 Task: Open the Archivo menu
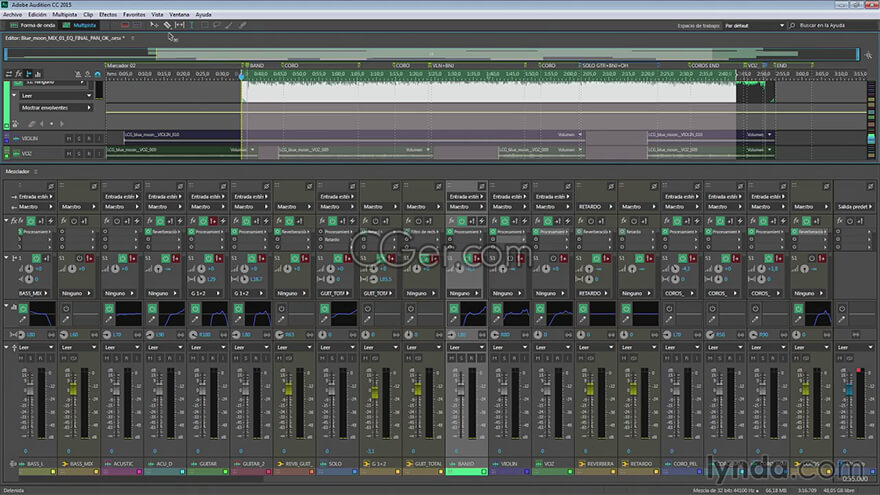(x=12, y=15)
